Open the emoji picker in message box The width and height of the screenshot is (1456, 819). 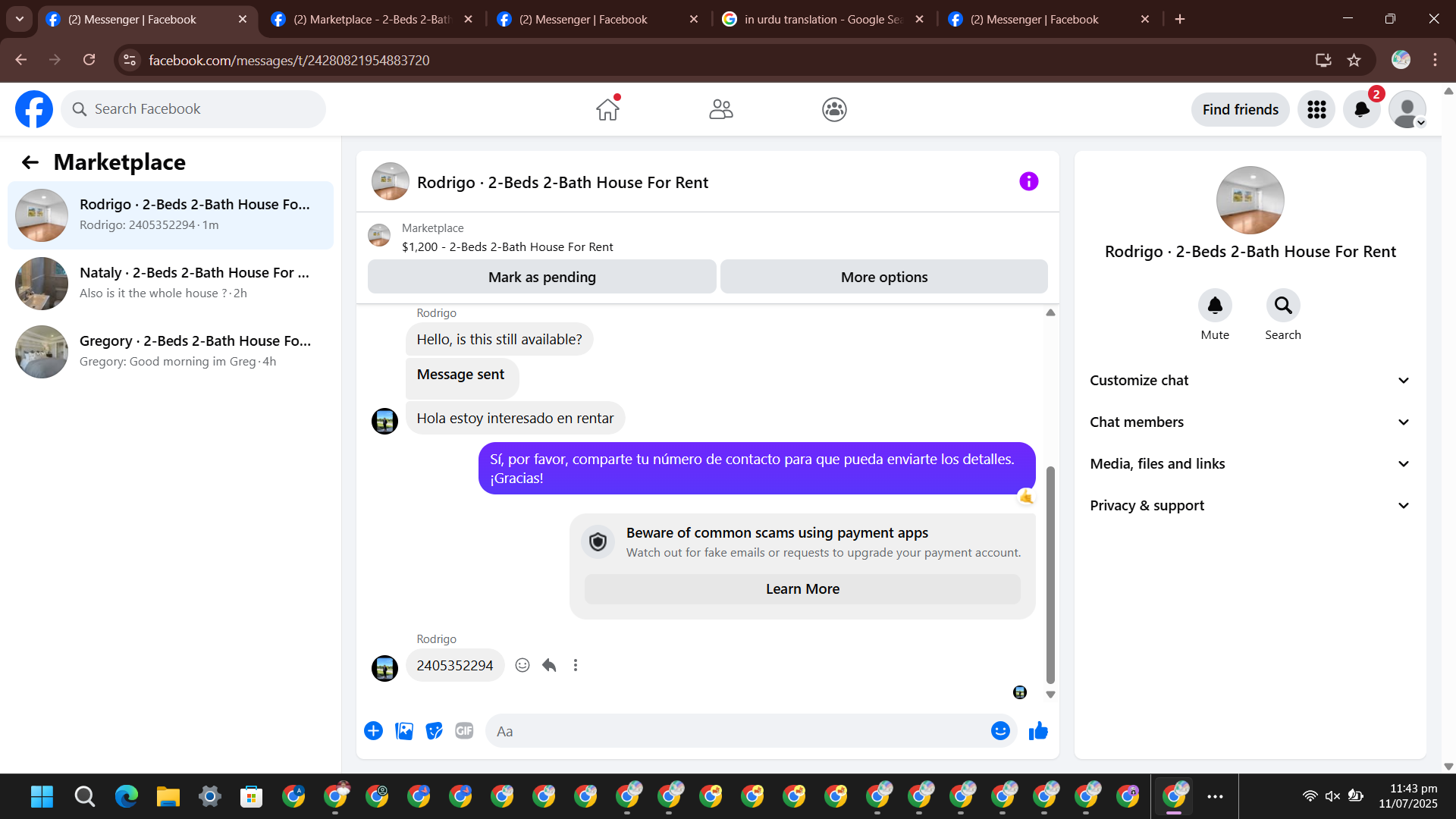click(1000, 730)
